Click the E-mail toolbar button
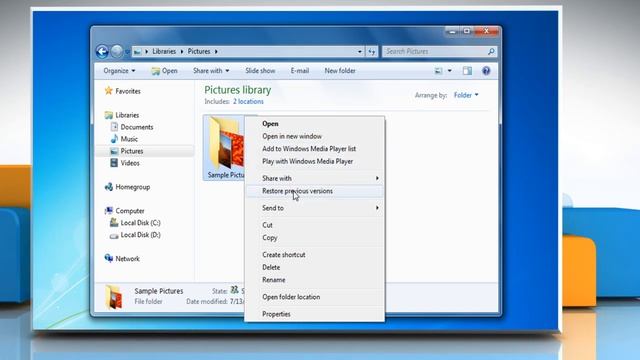The image size is (640, 360). pos(300,71)
